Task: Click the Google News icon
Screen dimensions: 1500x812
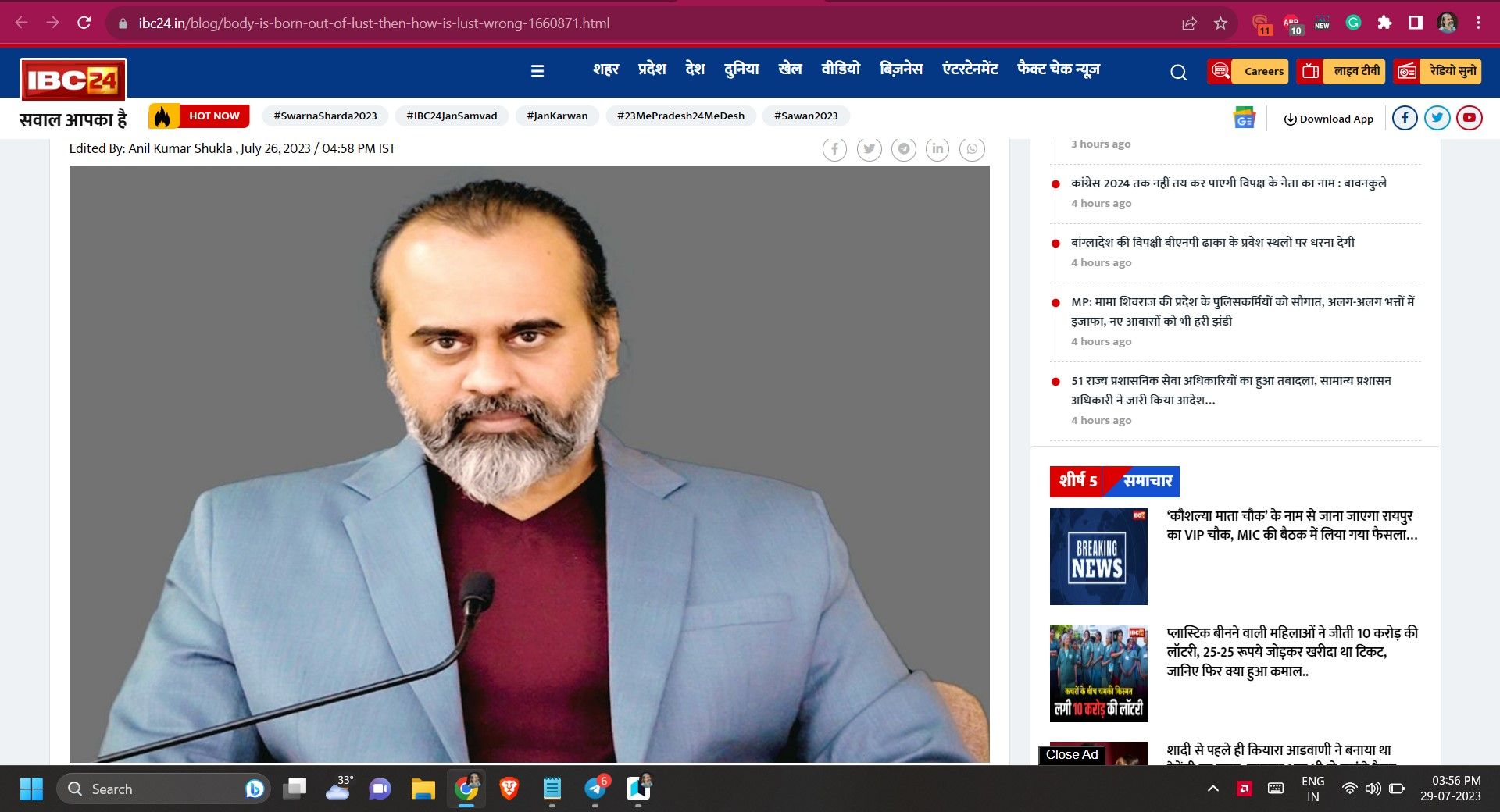Action: click(1244, 118)
